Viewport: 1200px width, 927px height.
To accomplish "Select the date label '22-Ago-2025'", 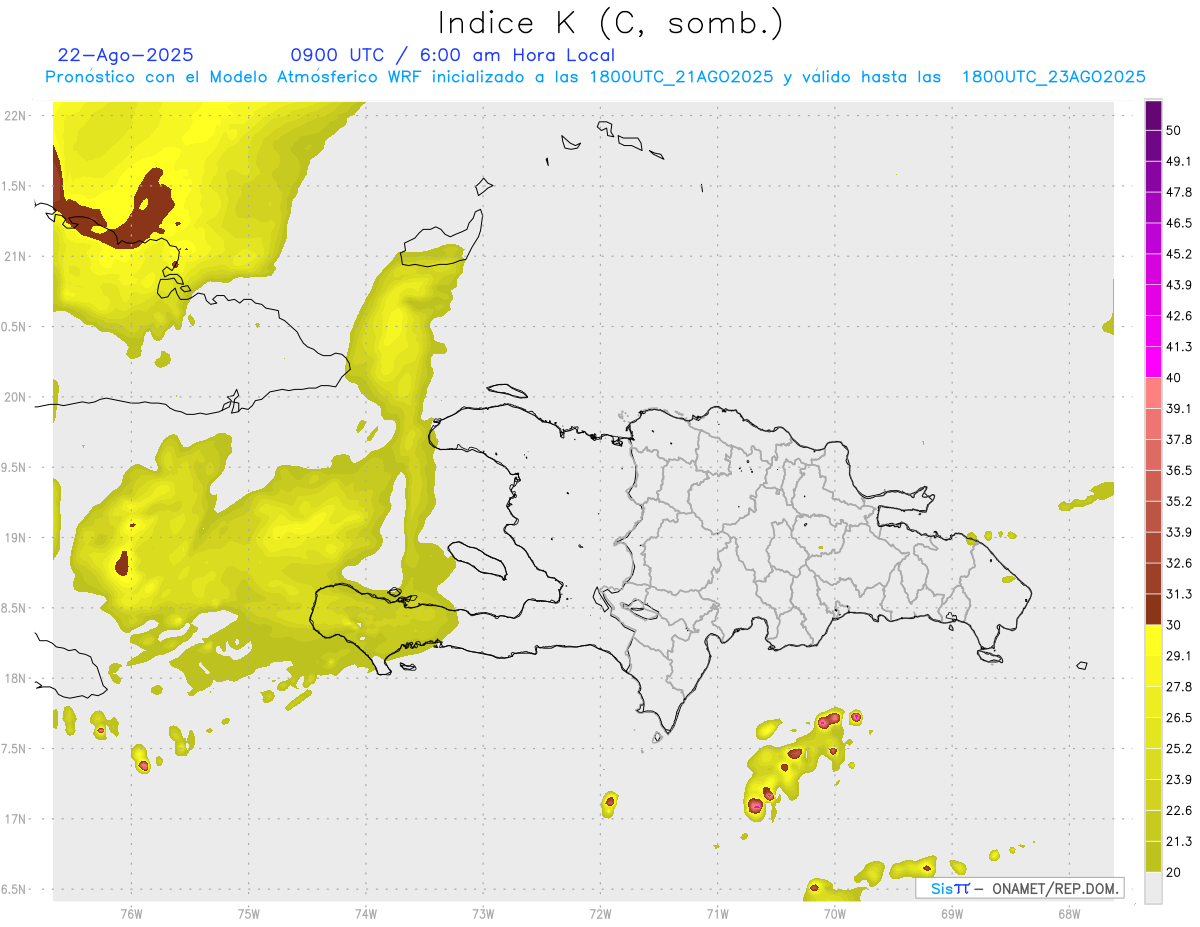I will coord(125,55).
